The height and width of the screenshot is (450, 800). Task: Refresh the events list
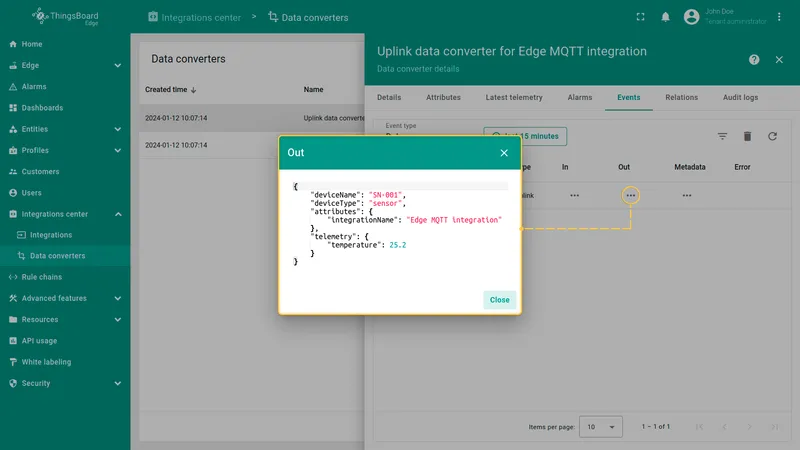click(x=772, y=136)
